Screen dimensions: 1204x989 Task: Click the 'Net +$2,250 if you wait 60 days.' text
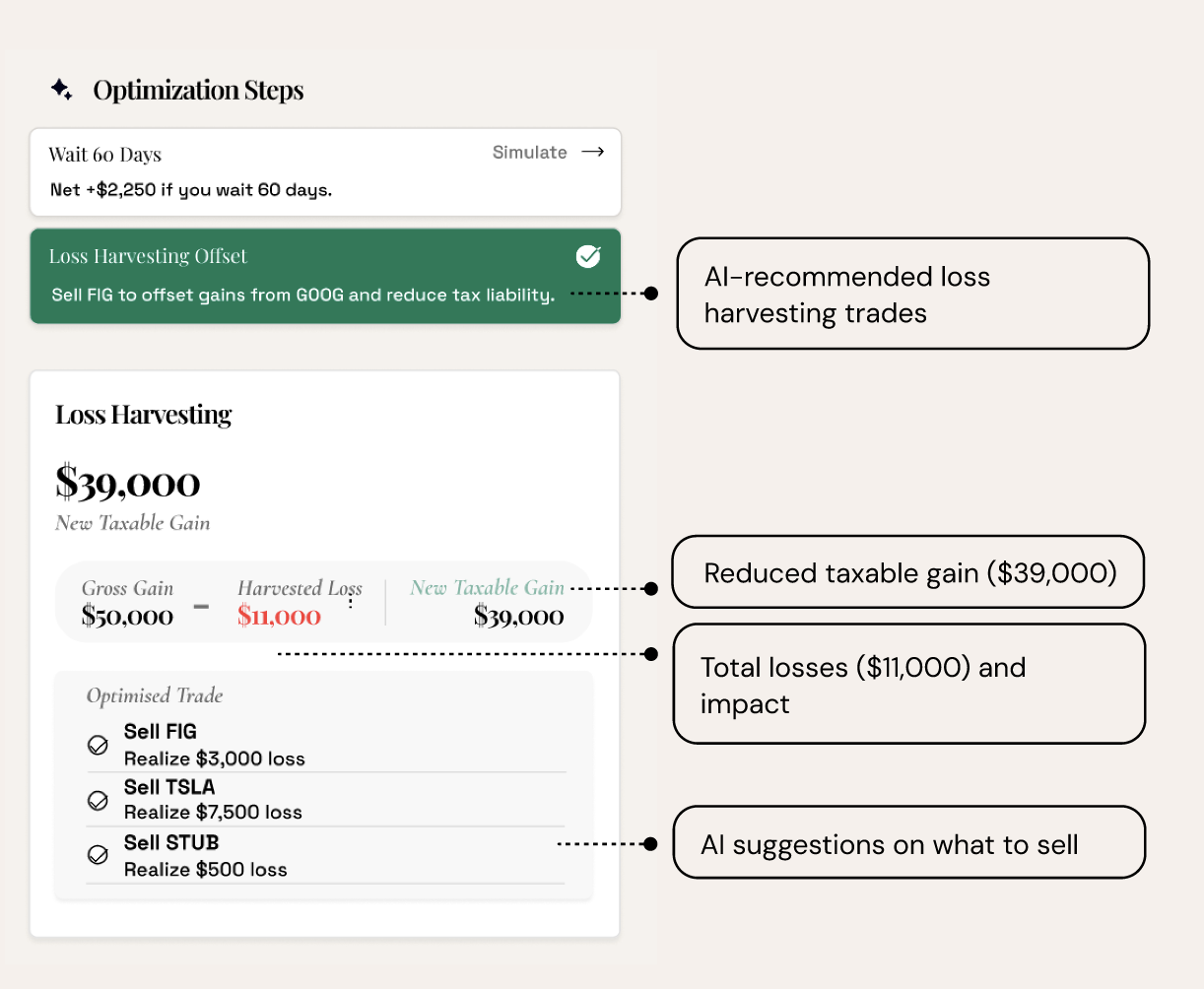coord(191,190)
